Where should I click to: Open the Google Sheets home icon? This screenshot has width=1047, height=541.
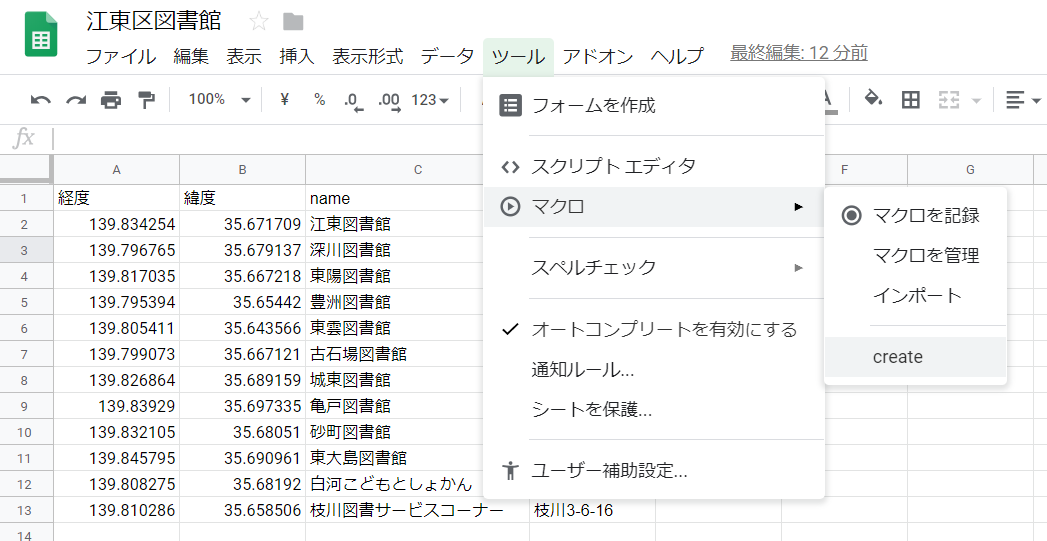click(41, 35)
